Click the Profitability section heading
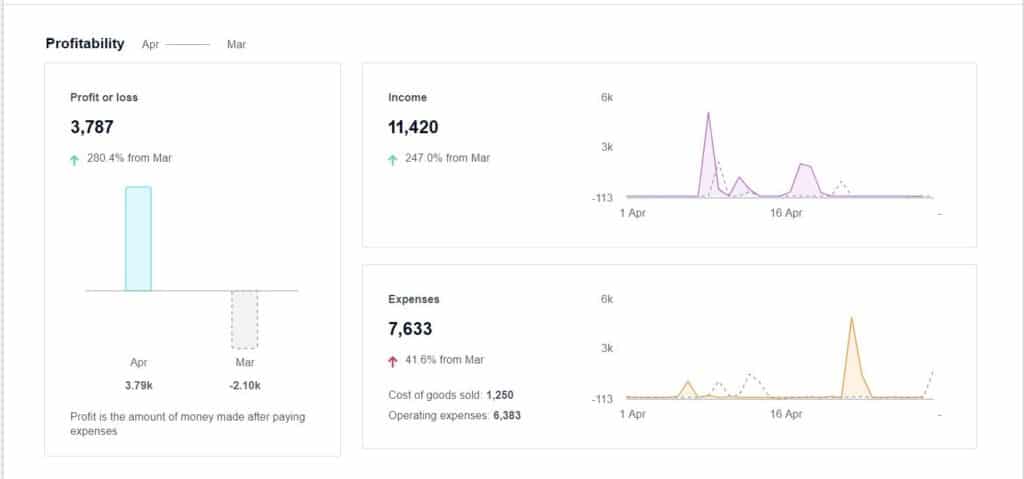 pyautogui.click(x=85, y=43)
